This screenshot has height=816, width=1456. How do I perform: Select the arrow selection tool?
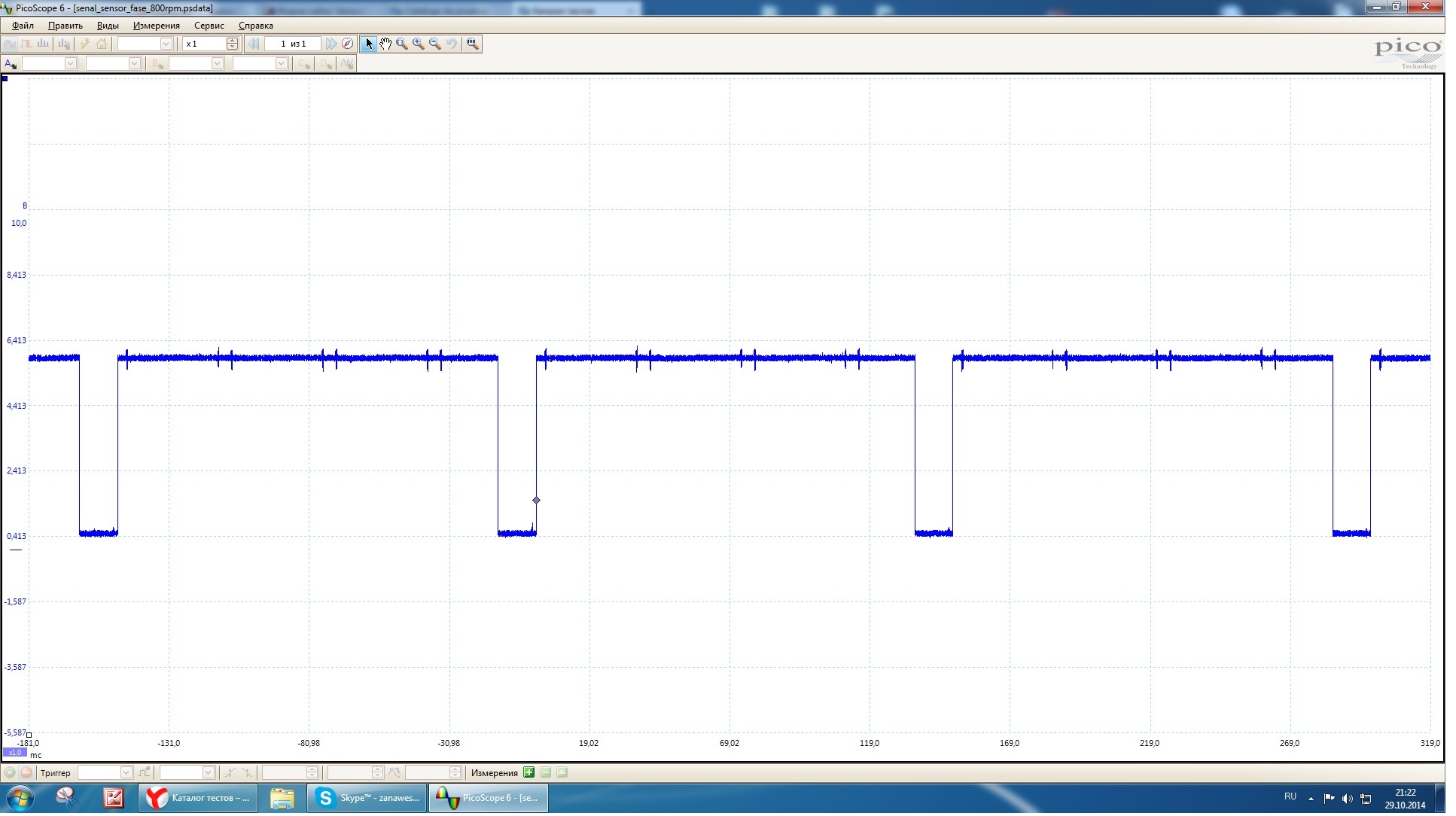point(369,44)
